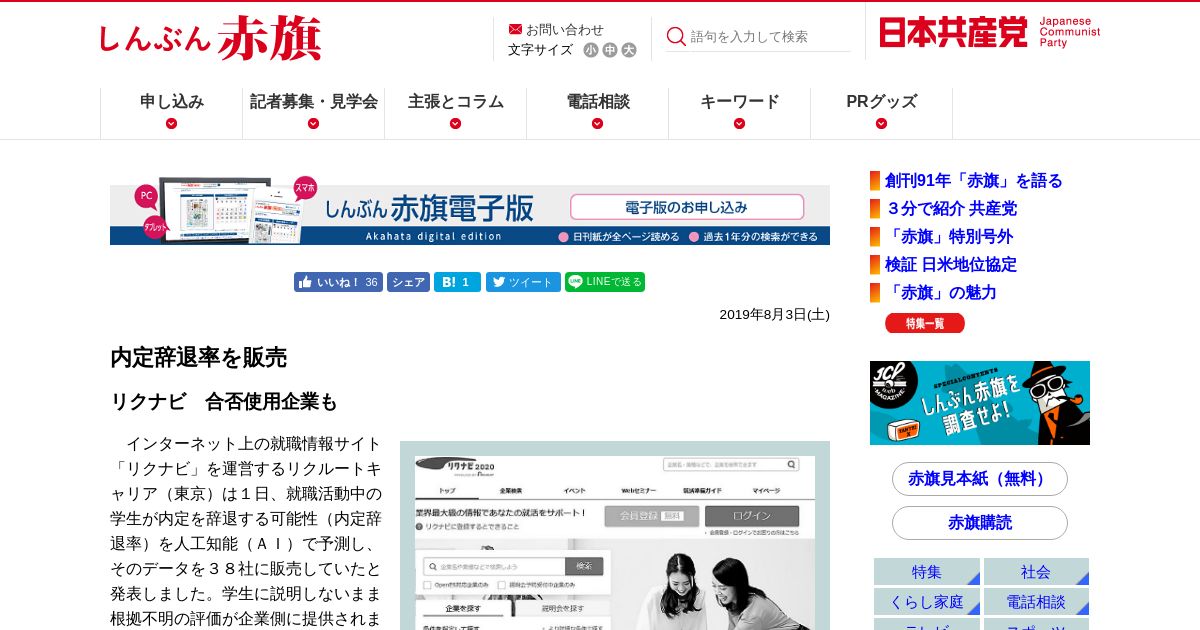Click the Facebook いいね！ button
Viewport: 1200px width, 630px height.
338,282
